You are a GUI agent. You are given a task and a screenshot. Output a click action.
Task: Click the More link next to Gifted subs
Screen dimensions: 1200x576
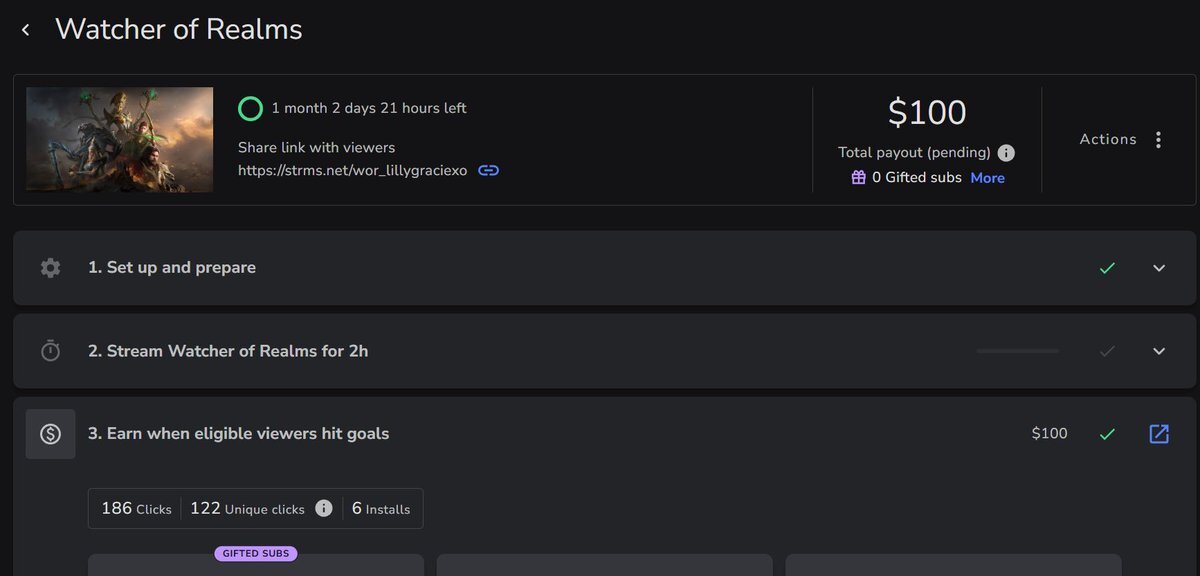point(987,178)
